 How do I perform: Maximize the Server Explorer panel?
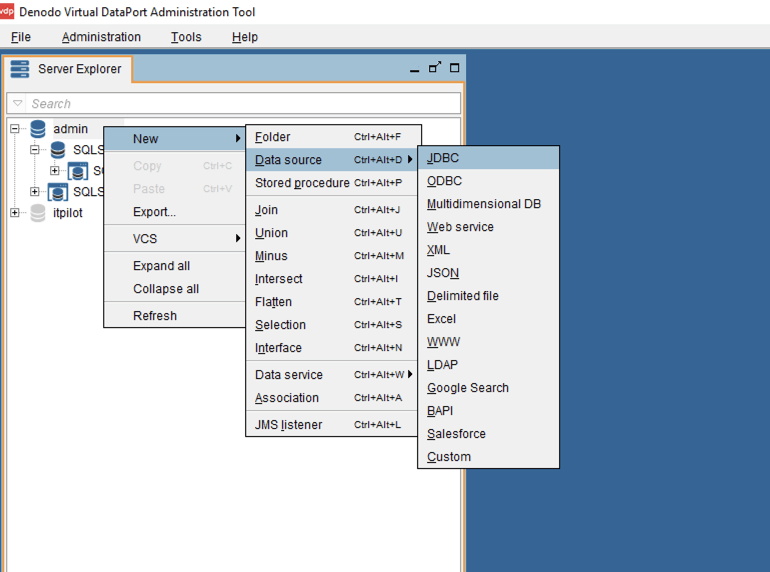[x=455, y=68]
